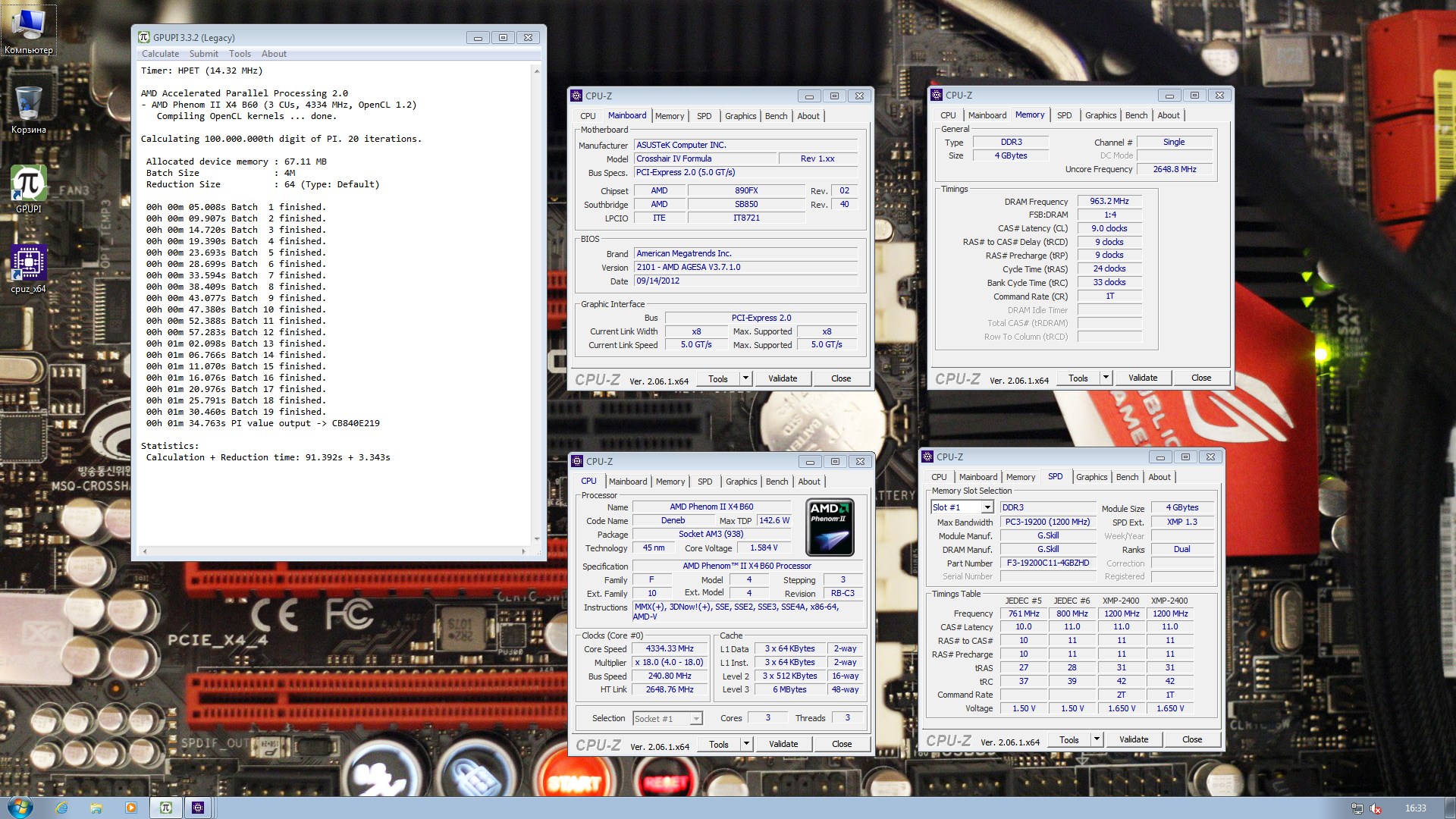Open the Calculate menu in GPUPI
The image size is (1456, 819).
(x=160, y=54)
